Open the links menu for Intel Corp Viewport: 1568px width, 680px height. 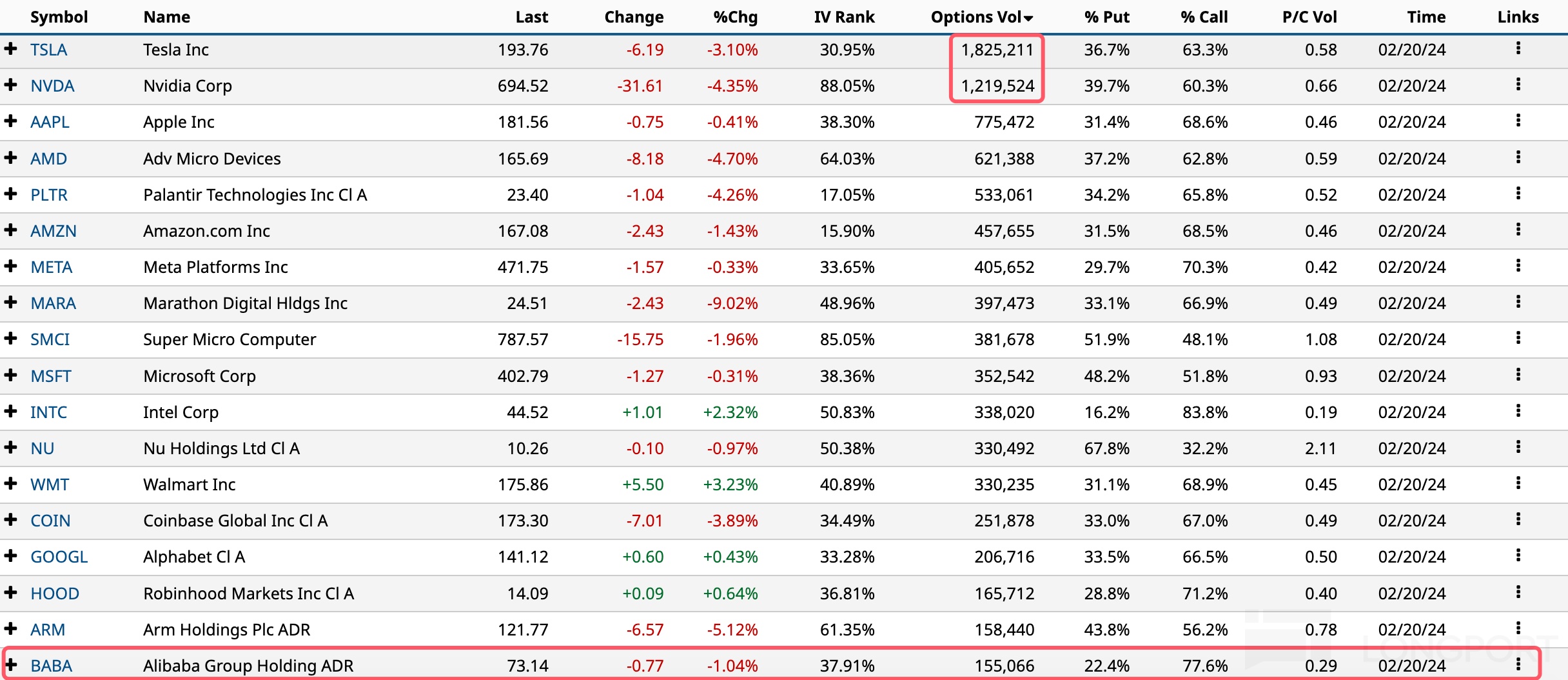pyautogui.click(x=1518, y=411)
